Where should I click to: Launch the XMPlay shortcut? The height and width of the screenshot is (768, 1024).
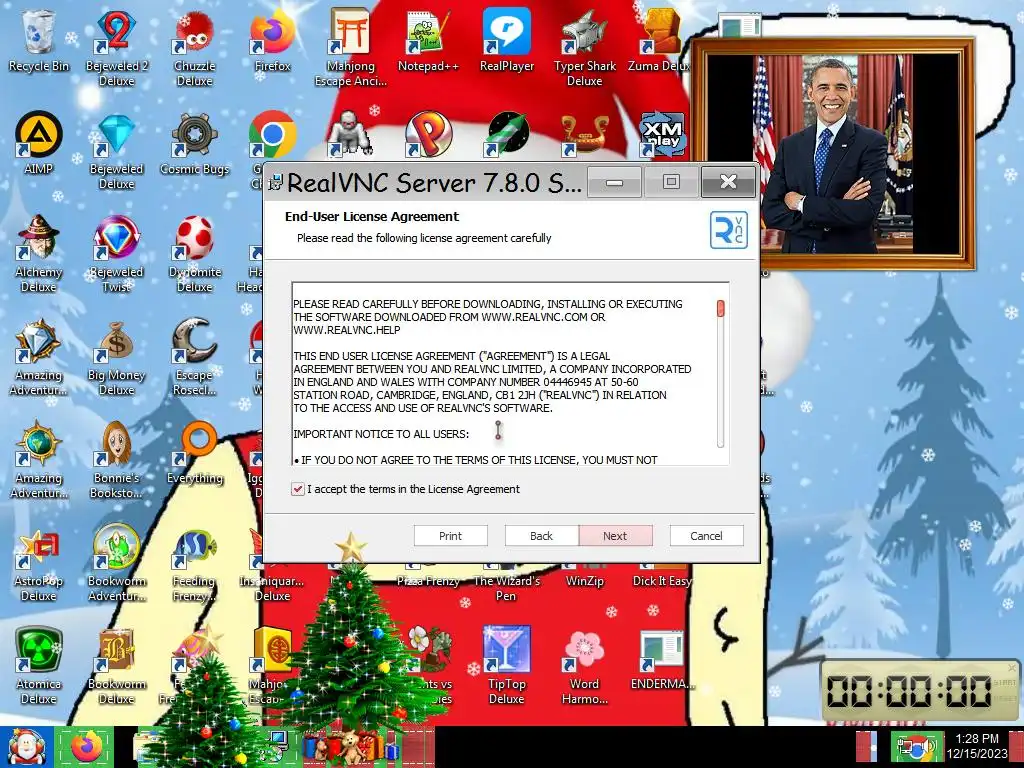[x=662, y=135]
